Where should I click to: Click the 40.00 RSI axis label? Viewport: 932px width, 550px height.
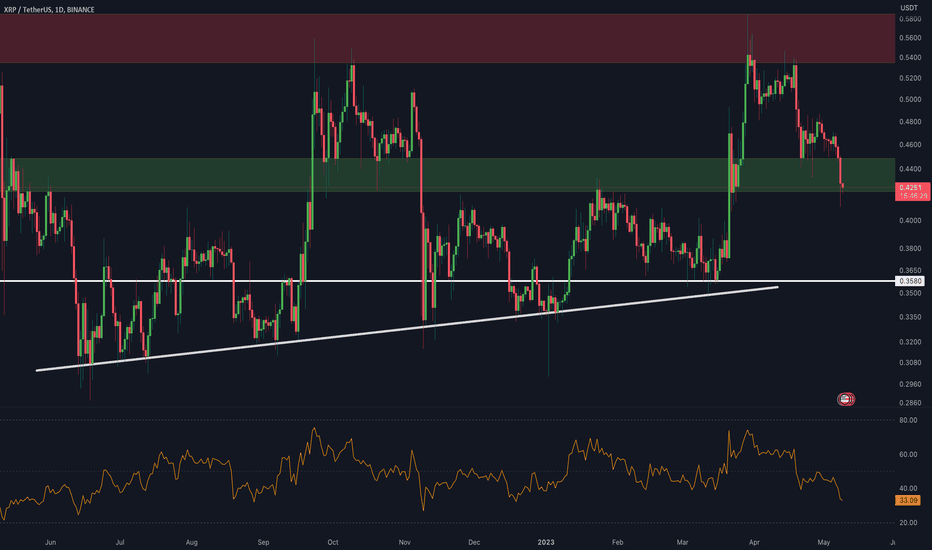point(908,488)
